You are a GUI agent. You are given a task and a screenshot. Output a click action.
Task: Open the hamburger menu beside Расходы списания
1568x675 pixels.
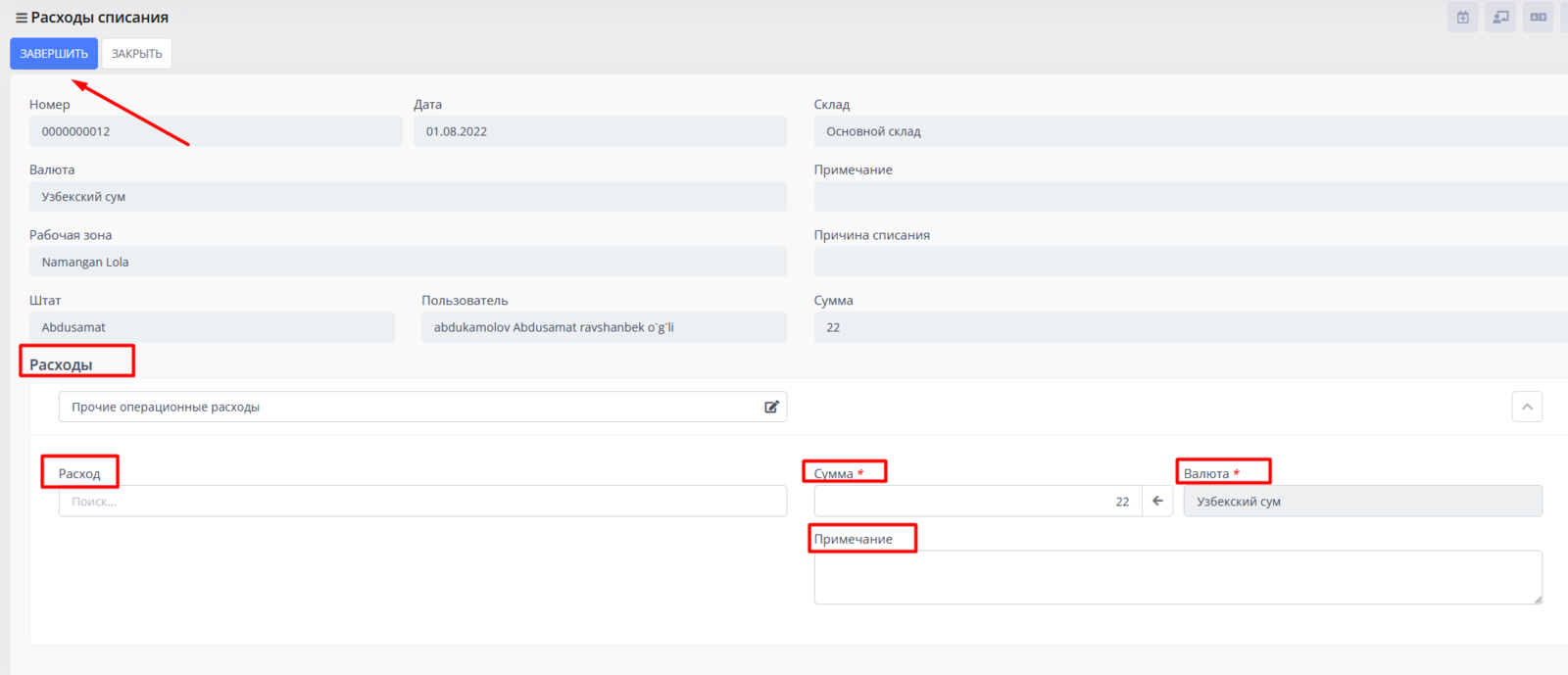pos(21,18)
